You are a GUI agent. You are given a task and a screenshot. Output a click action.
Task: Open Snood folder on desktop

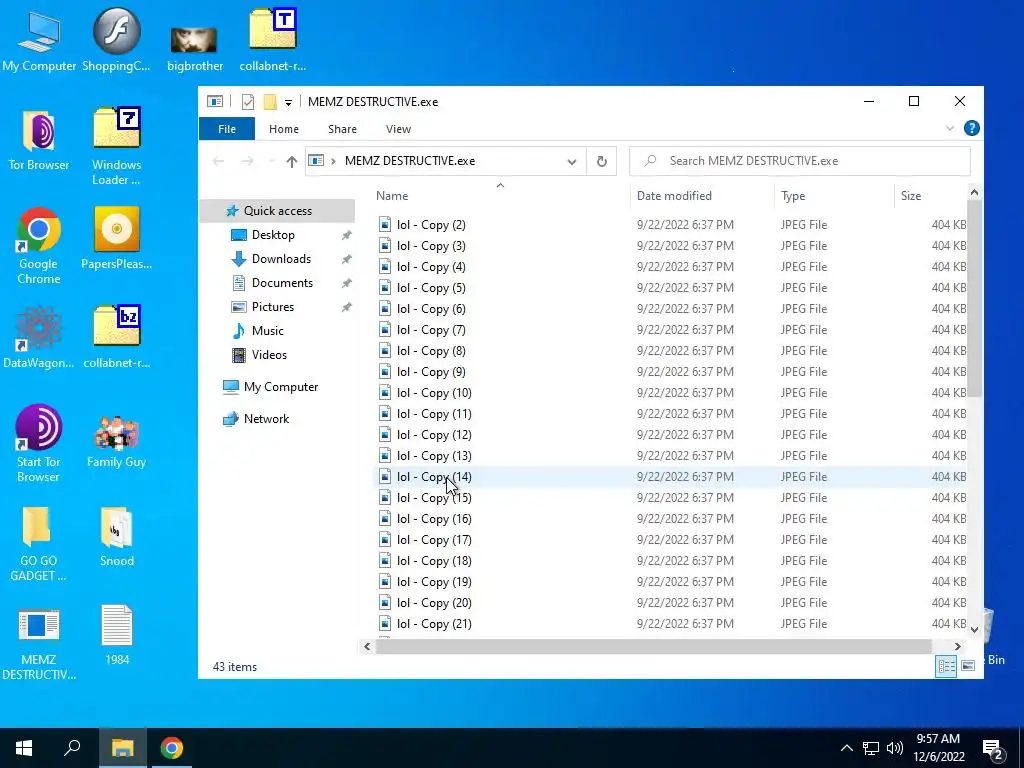click(116, 537)
